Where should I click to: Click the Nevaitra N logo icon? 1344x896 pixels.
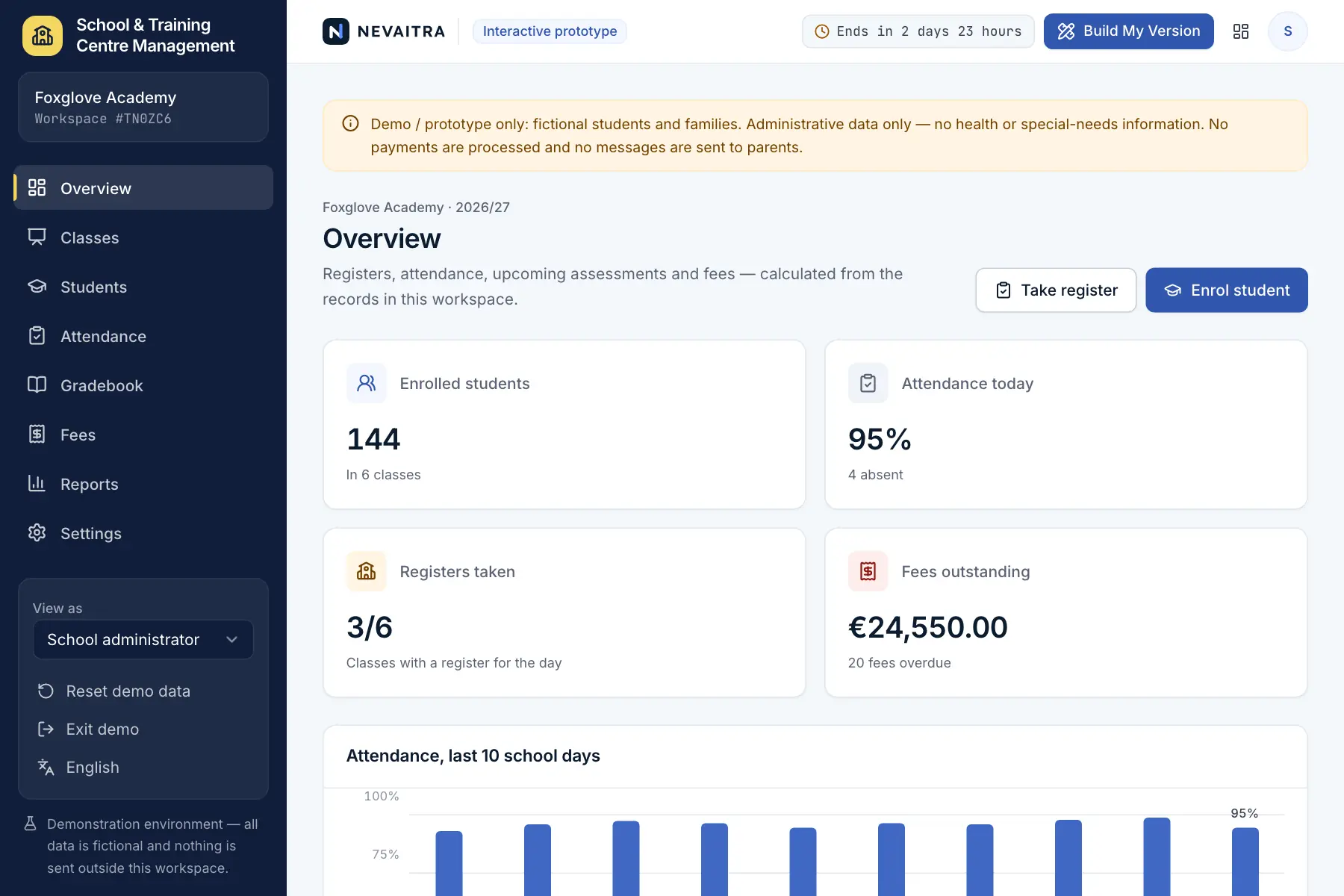click(336, 31)
